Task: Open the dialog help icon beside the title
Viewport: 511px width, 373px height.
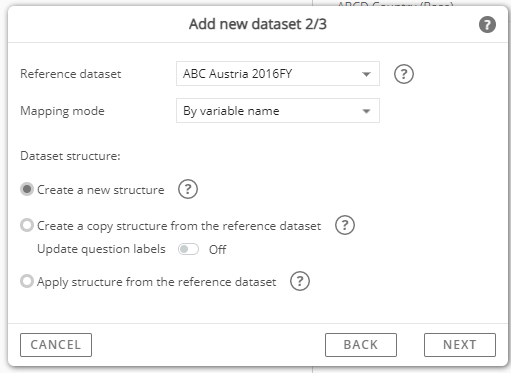Action: (487, 25)
